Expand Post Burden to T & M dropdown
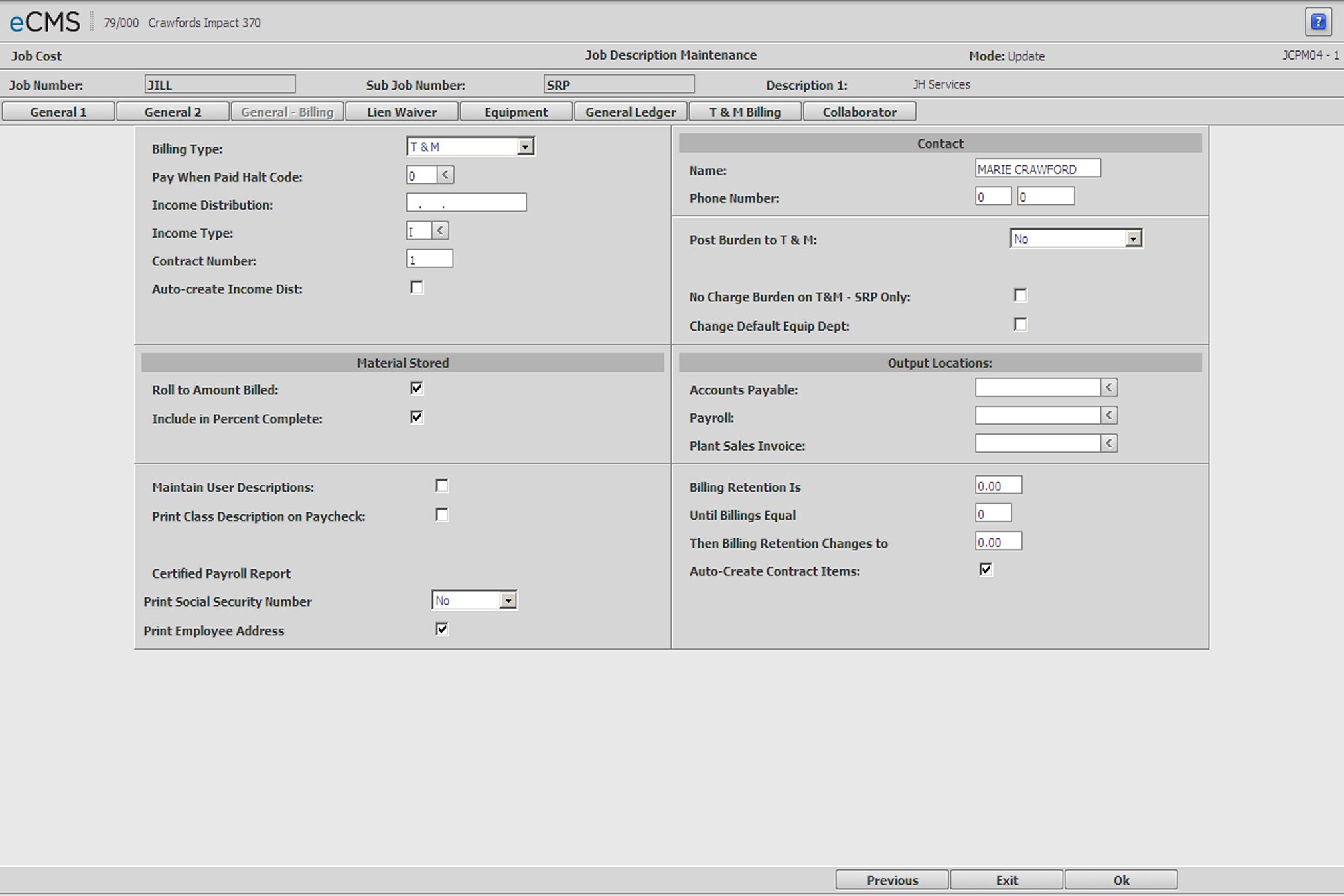 click(1133, 239)
